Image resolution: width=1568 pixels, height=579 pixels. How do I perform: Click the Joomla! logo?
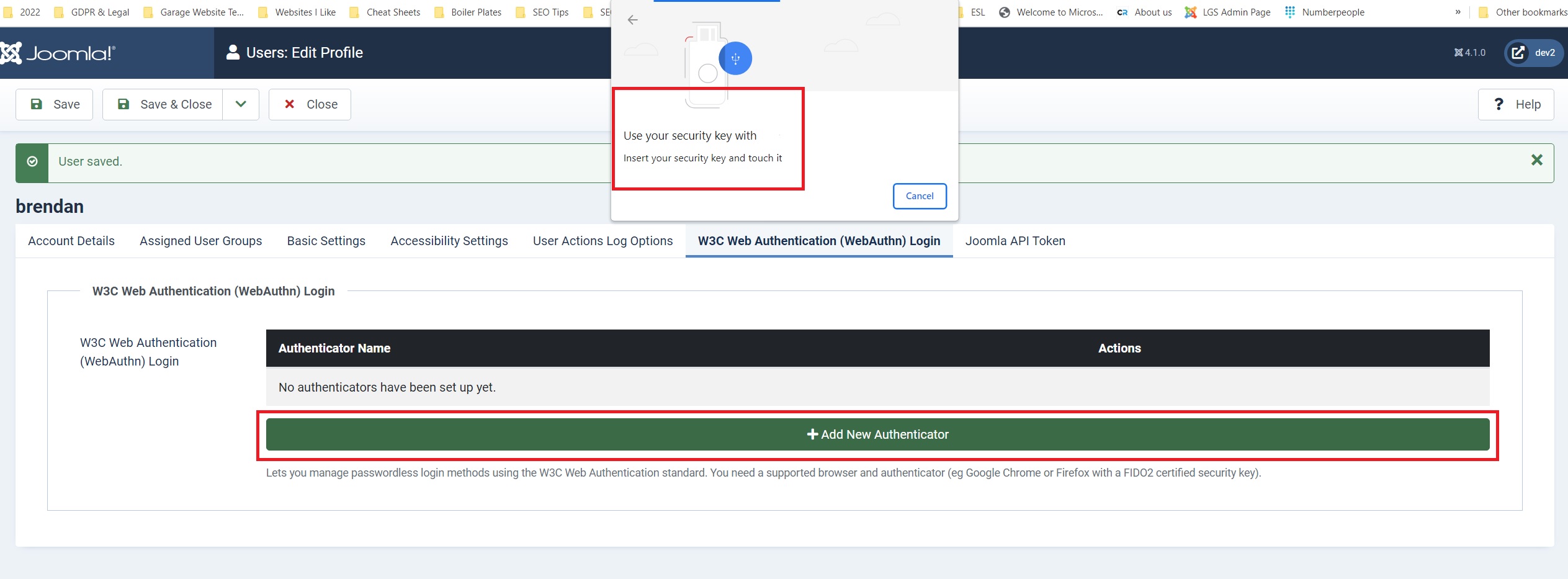tap(58, 53)
